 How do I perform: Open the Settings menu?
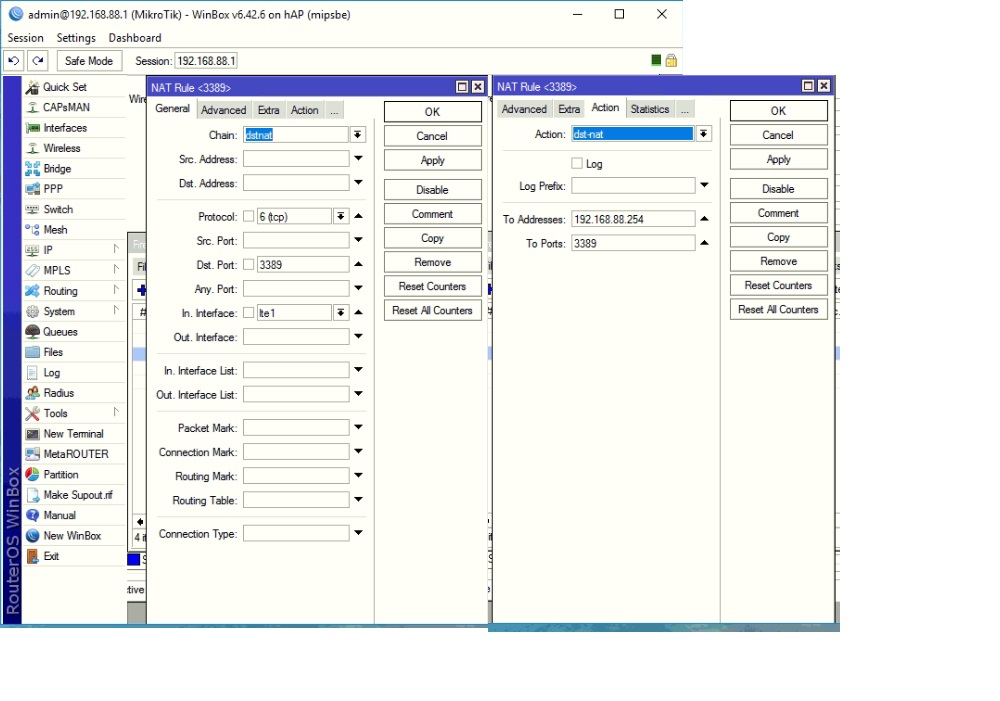76,38
